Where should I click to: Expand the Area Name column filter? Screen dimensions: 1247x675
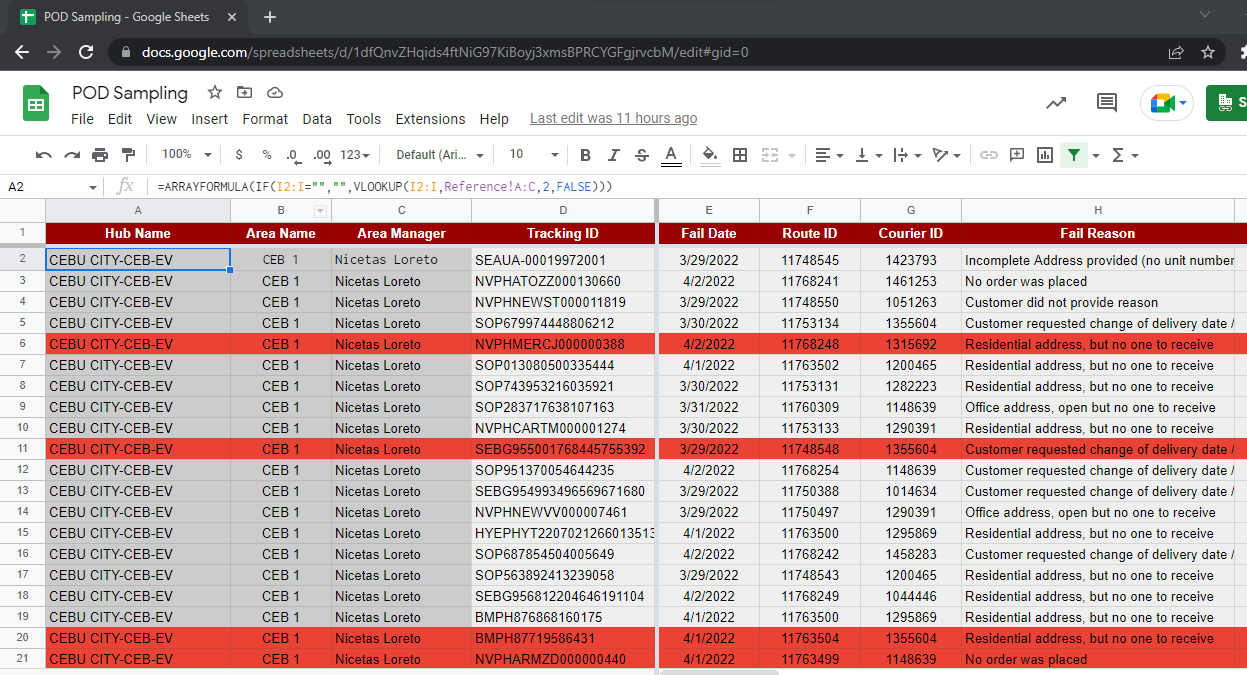320,211
